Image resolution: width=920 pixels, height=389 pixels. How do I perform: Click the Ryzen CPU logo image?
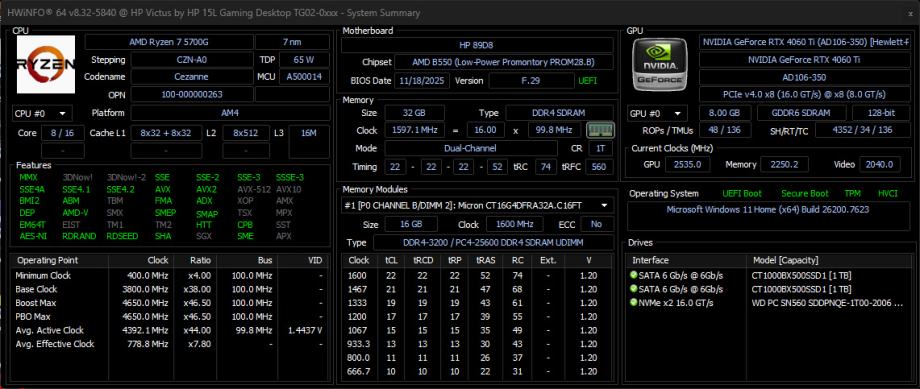click(46, 65)
